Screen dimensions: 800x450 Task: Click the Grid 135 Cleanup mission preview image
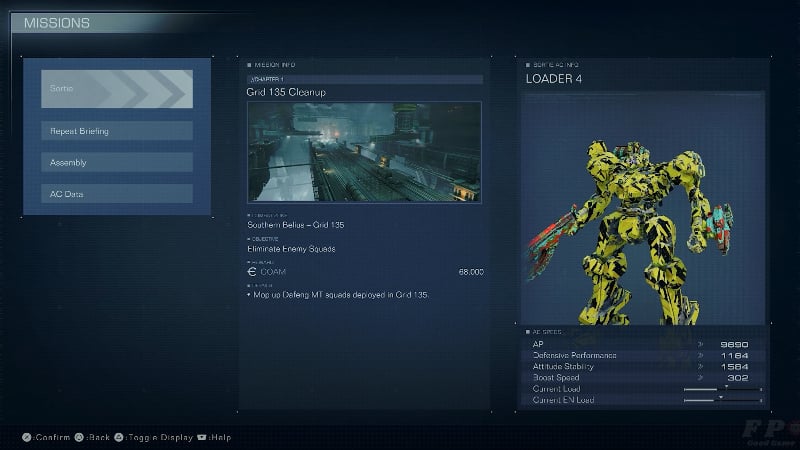[x=364, y=152]
